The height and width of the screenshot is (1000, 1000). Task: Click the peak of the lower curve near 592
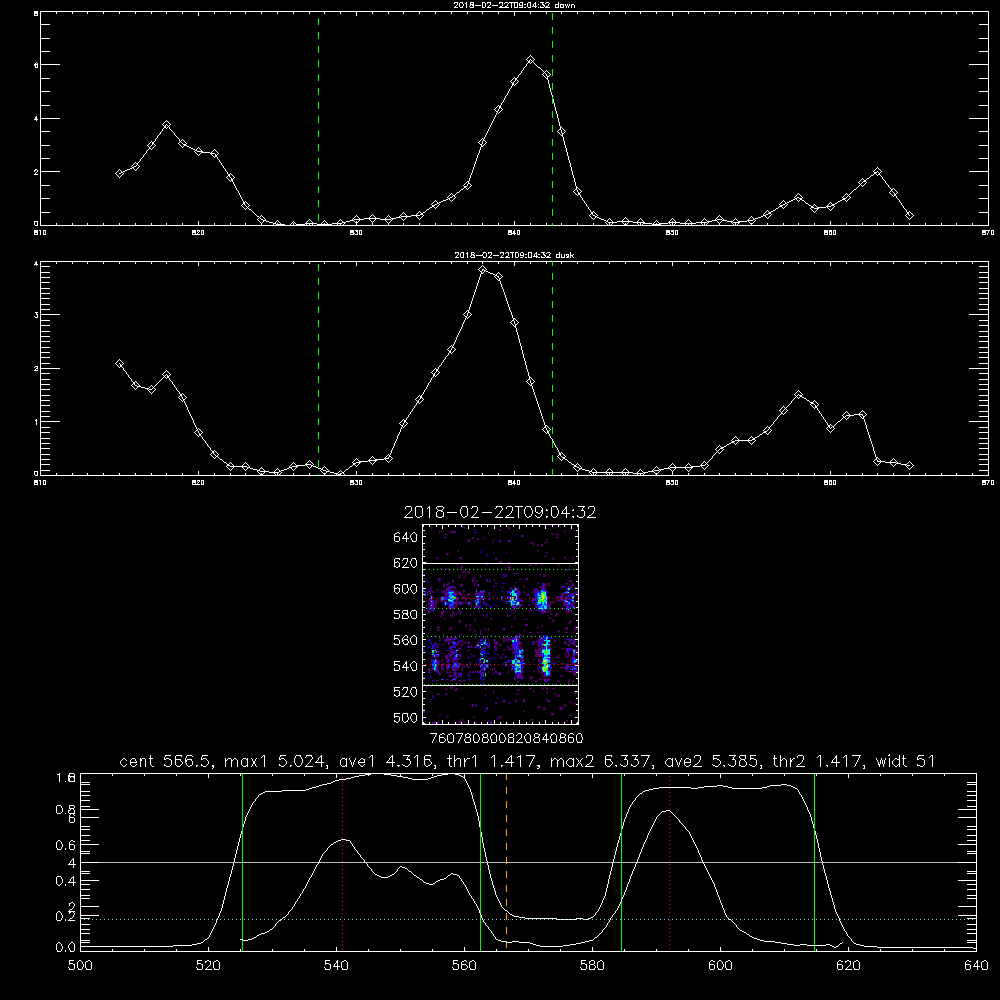click(x=668, y=811)
